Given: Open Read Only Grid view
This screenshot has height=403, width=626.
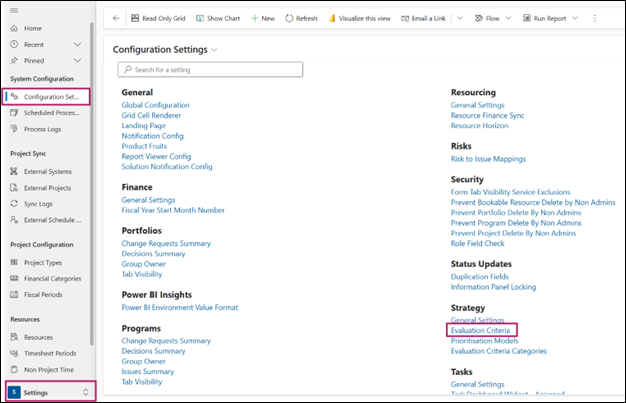Looking at the screenshot, I should click(x=157, y=18).
